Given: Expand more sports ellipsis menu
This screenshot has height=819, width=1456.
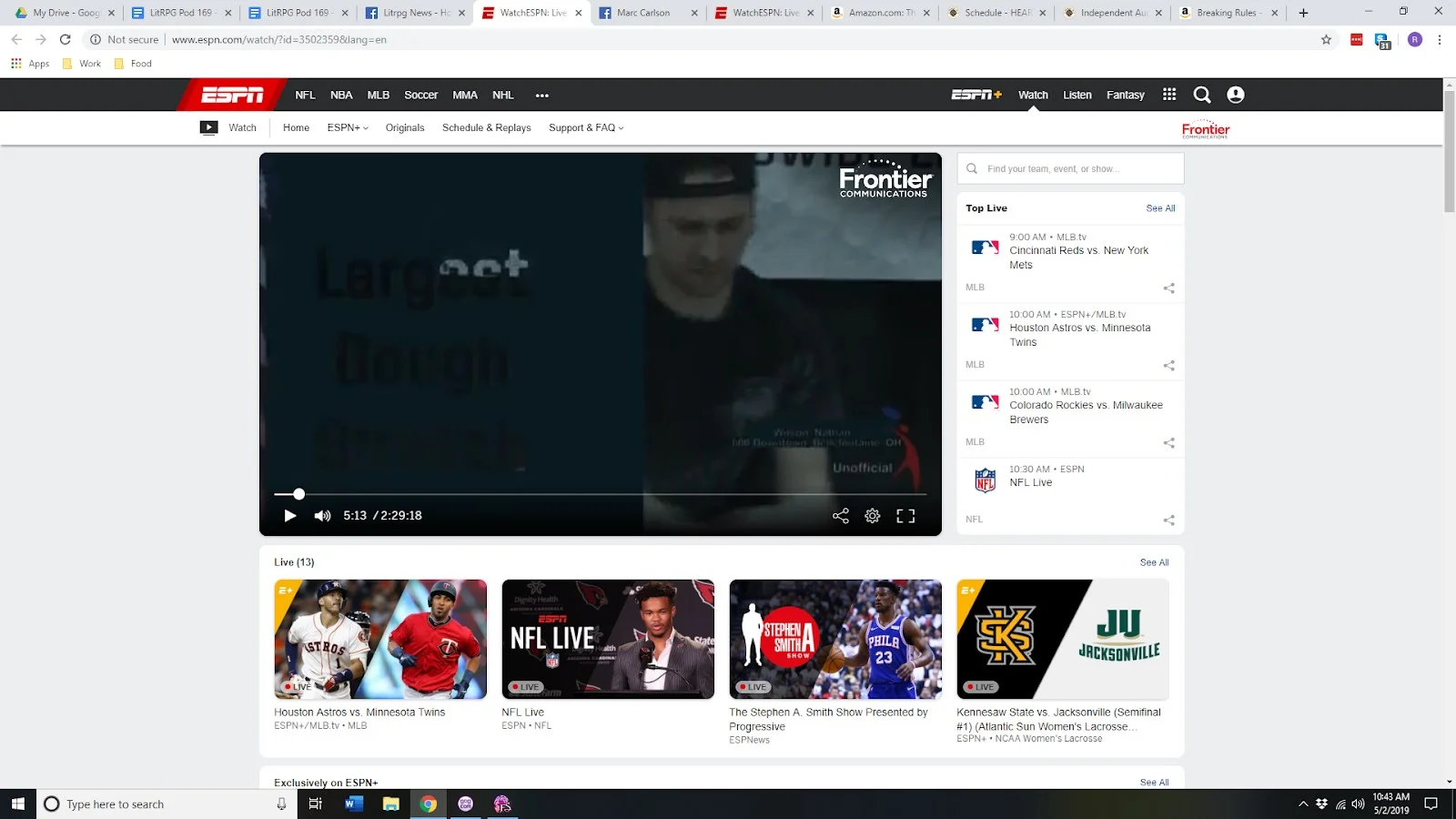Looking at the screenshot, I should pos(542,96).
